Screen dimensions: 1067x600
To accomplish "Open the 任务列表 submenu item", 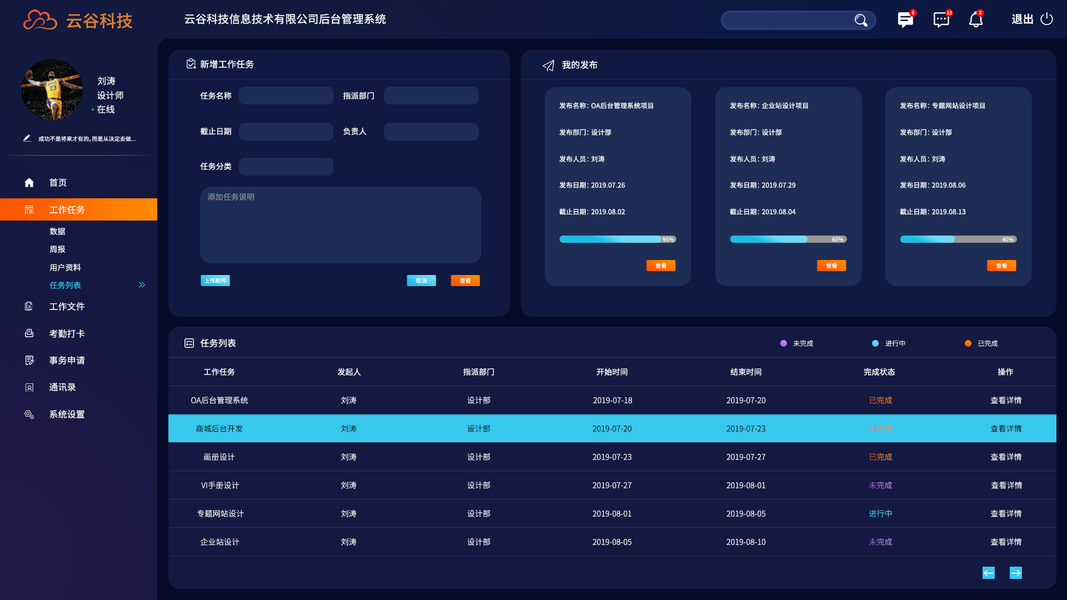I will 65,285.
